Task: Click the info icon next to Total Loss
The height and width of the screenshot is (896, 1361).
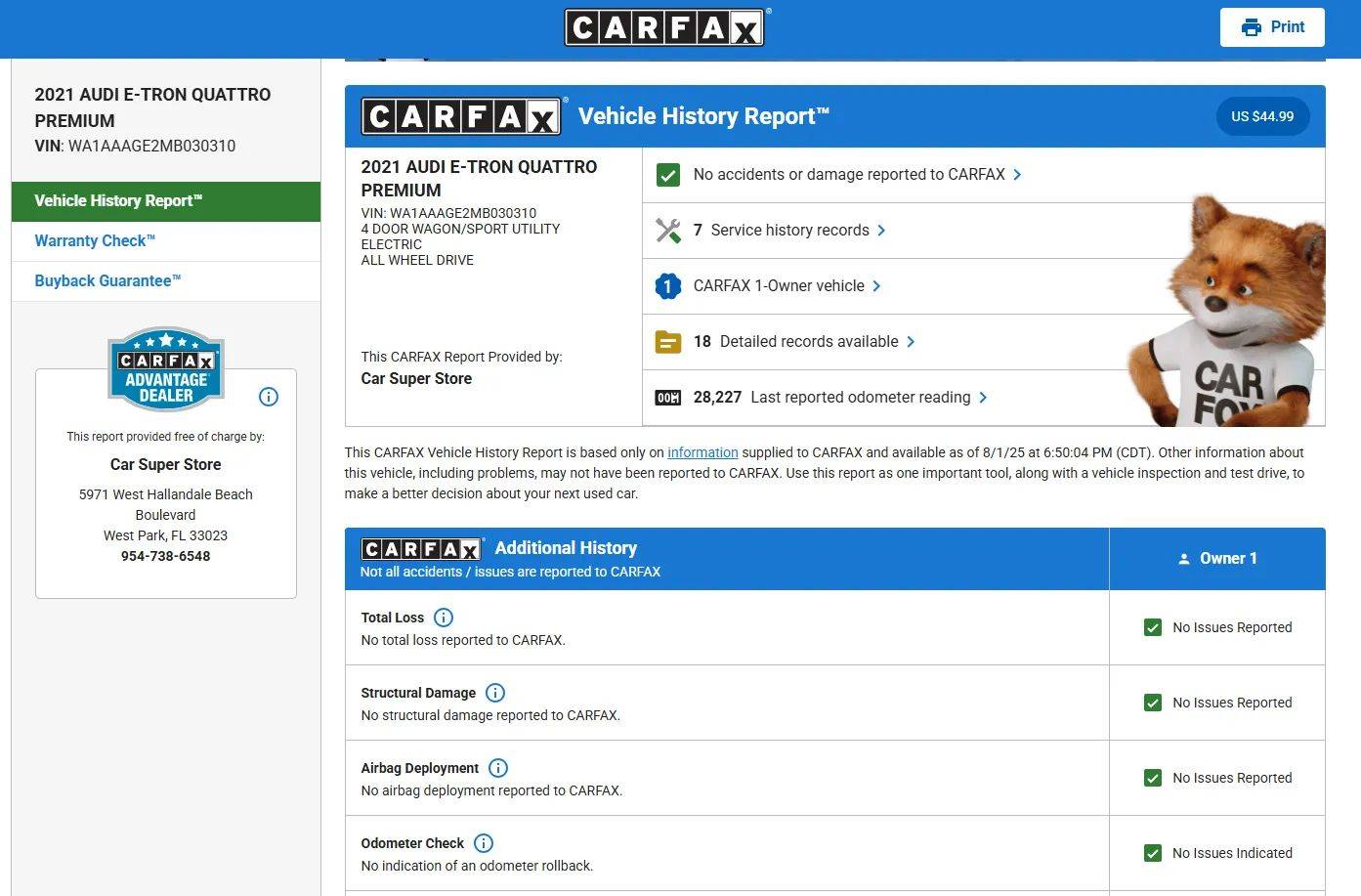Action: [444, 618]
